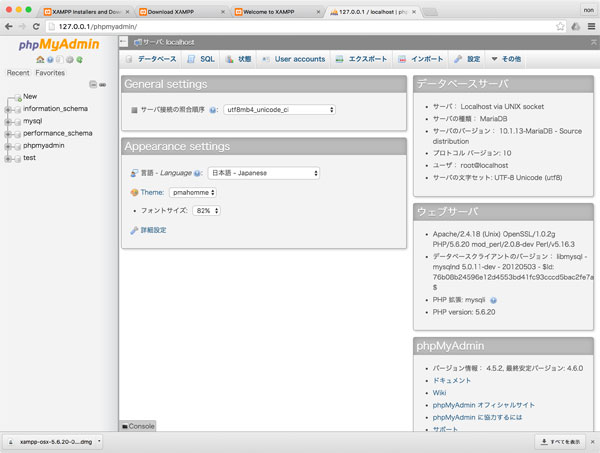Open phpMyAdmin documentation blue help icon
The height and width of the screenshot is (453, 600).
coord(50,60)
